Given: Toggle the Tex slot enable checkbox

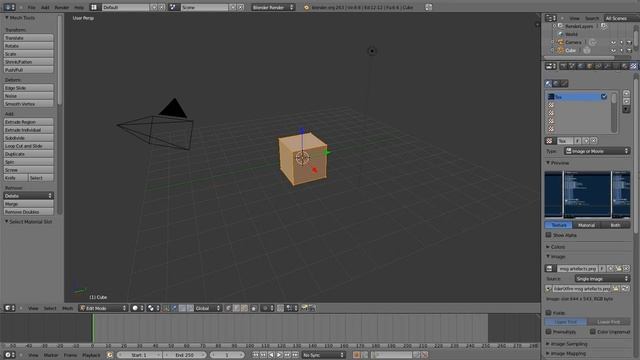Looking at the screenshot, I should tap(604, 97).
